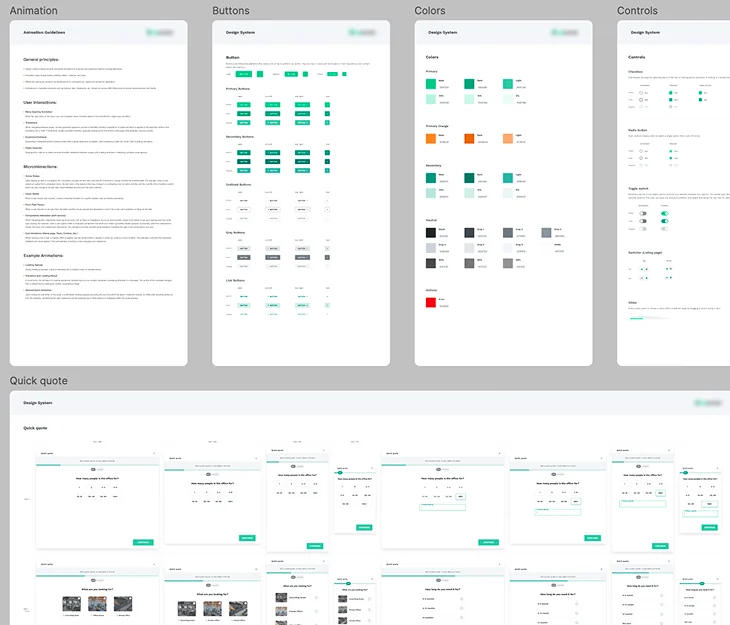
Task: Select the Colors frame label
Action: point(430,10)
